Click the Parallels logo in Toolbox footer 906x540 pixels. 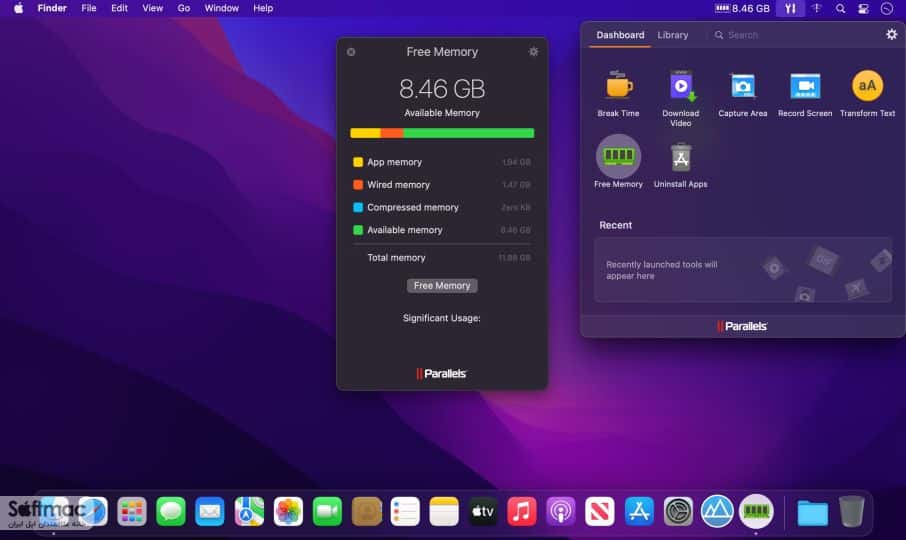pos(742,326)
